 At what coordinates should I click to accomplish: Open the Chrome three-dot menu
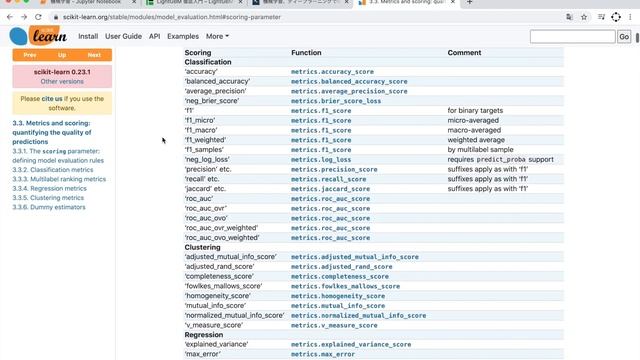coord(630,17)
